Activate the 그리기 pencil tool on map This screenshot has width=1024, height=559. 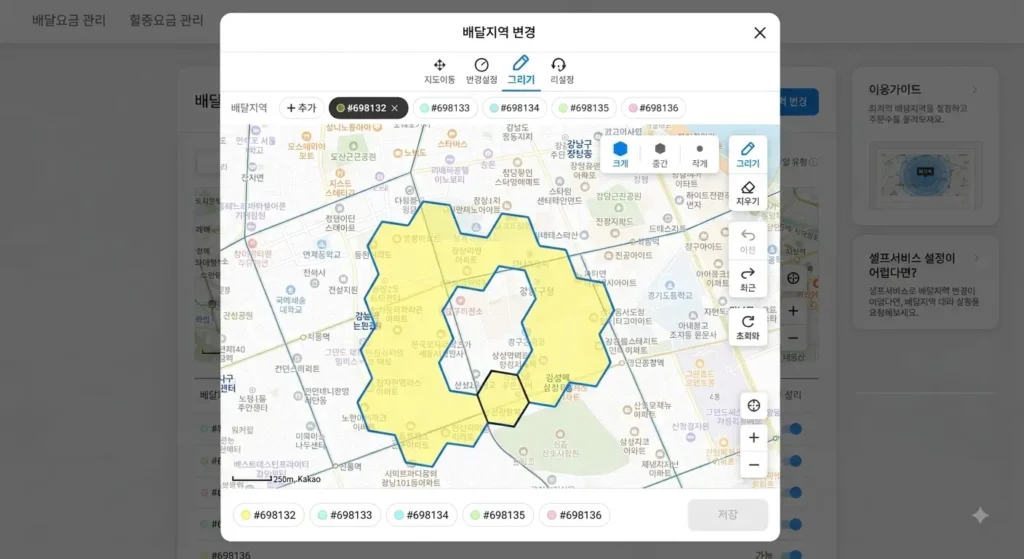click(748, 155)
